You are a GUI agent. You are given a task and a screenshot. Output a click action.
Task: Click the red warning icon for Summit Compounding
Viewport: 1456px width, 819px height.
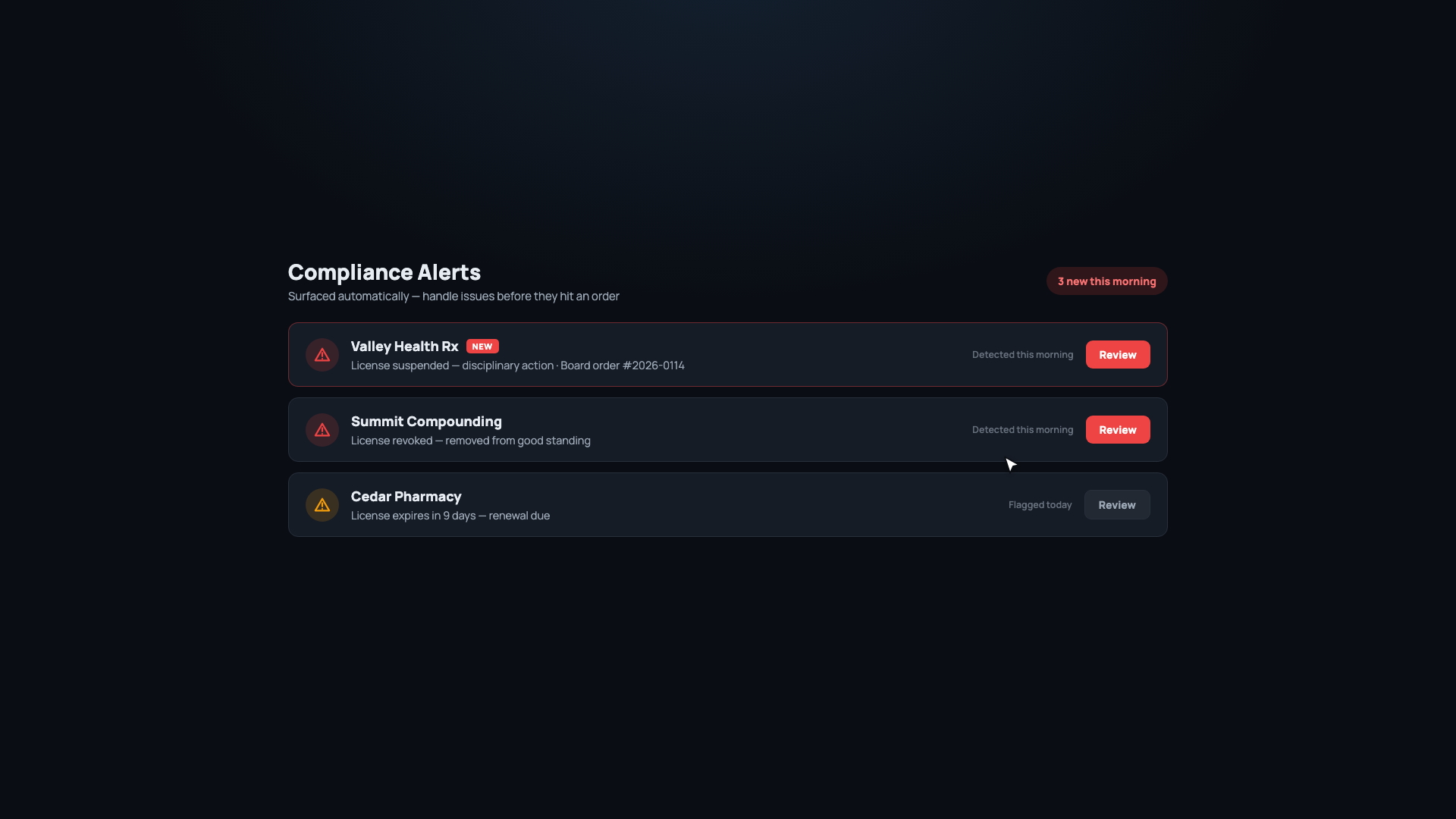322,430
